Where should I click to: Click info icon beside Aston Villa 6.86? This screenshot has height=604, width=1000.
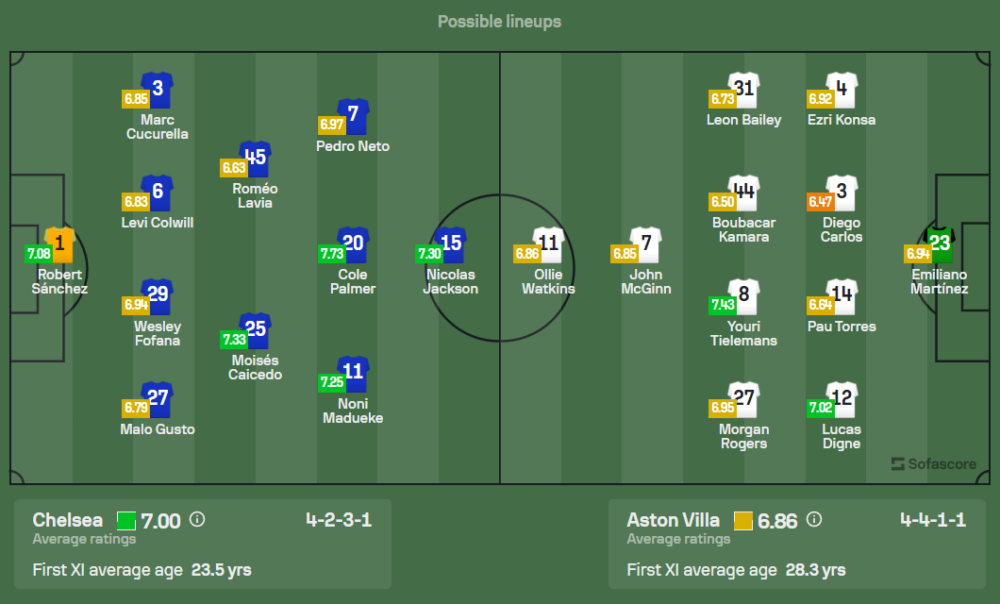814,520
